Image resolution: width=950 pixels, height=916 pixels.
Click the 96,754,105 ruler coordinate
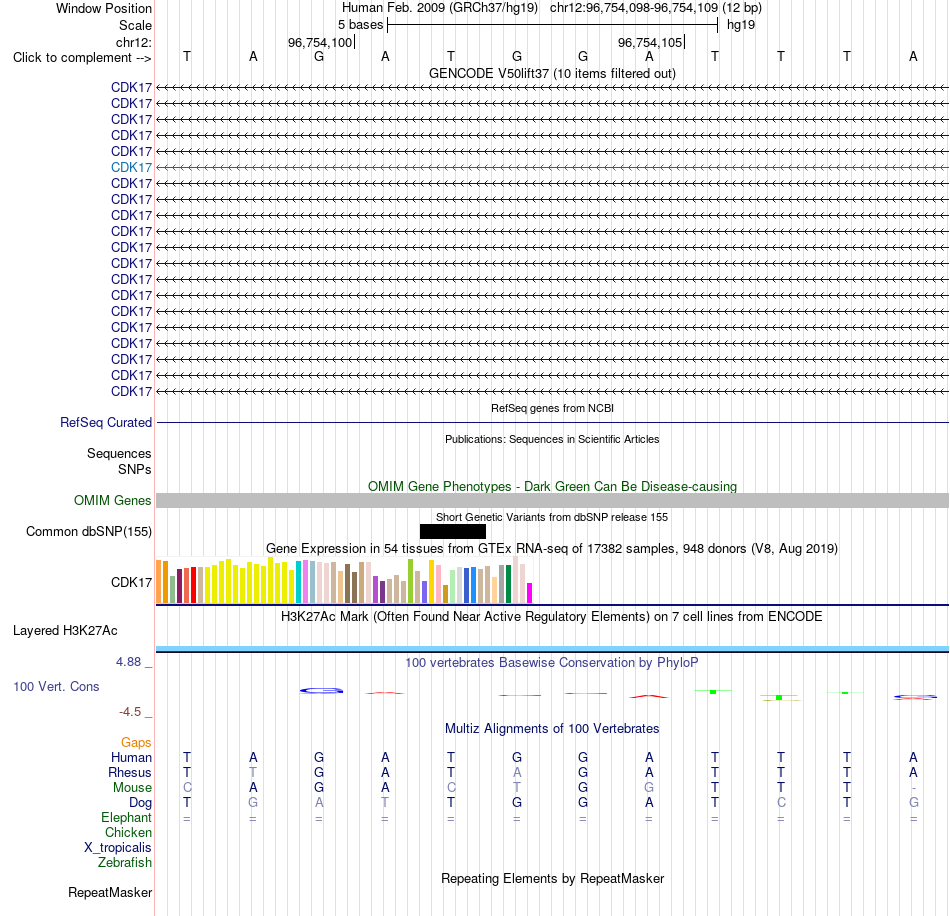coord(650,42)
